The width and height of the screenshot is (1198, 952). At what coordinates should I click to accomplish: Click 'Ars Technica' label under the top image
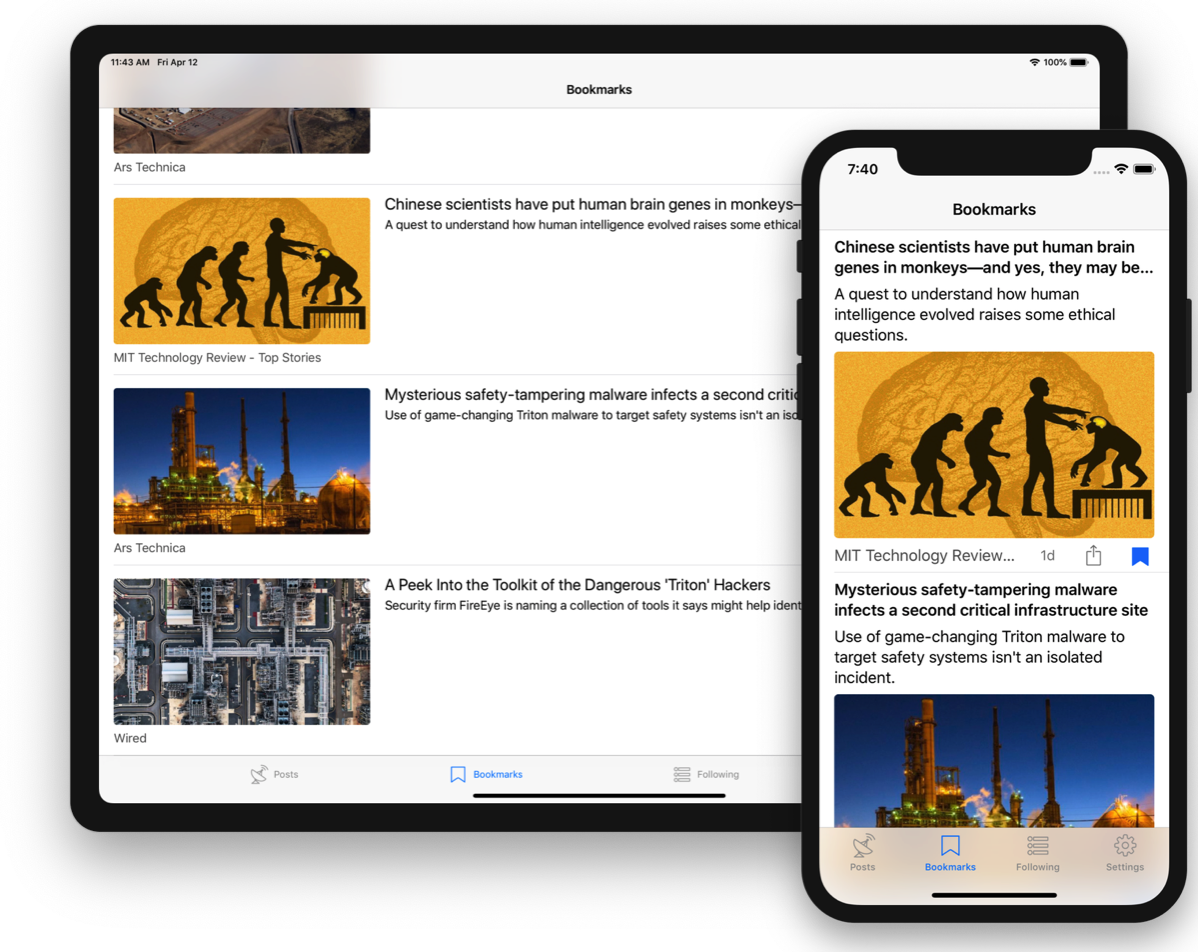click(x=149, y=167)
